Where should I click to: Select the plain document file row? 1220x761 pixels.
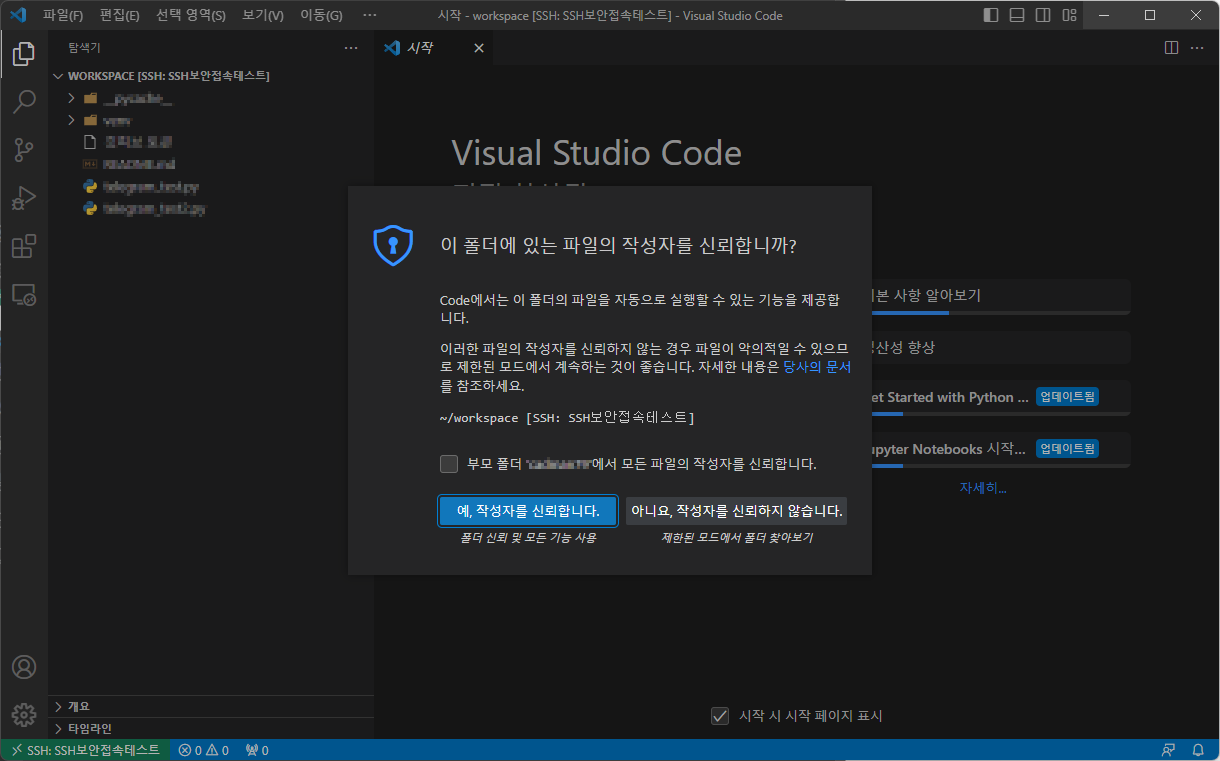(x=211, y=142)
